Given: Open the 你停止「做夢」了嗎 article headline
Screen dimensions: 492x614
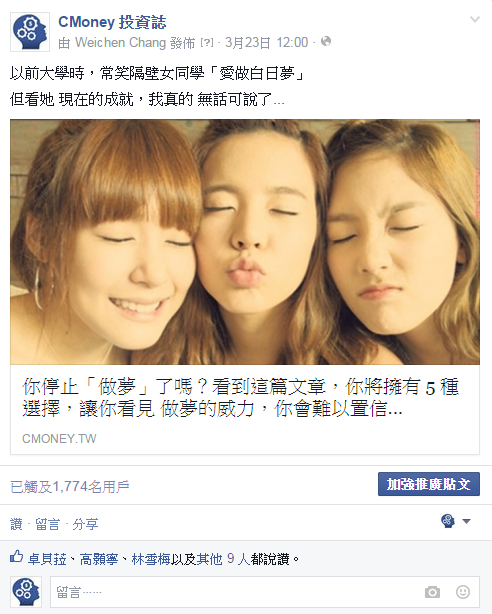Looking at the screenshot, I should point(240,397).
